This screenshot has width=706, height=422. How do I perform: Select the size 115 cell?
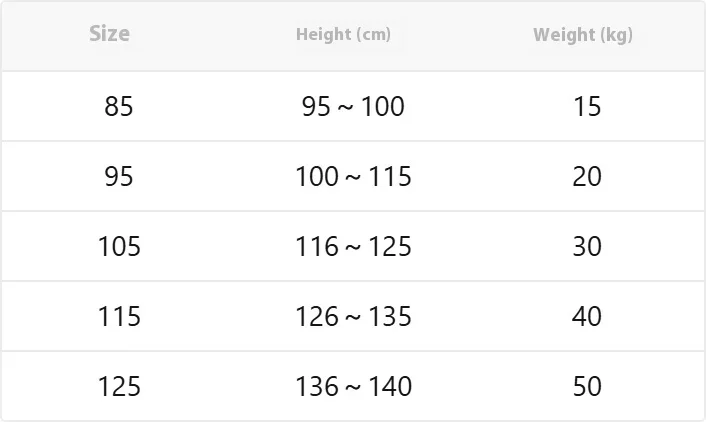tap(119, 316)
